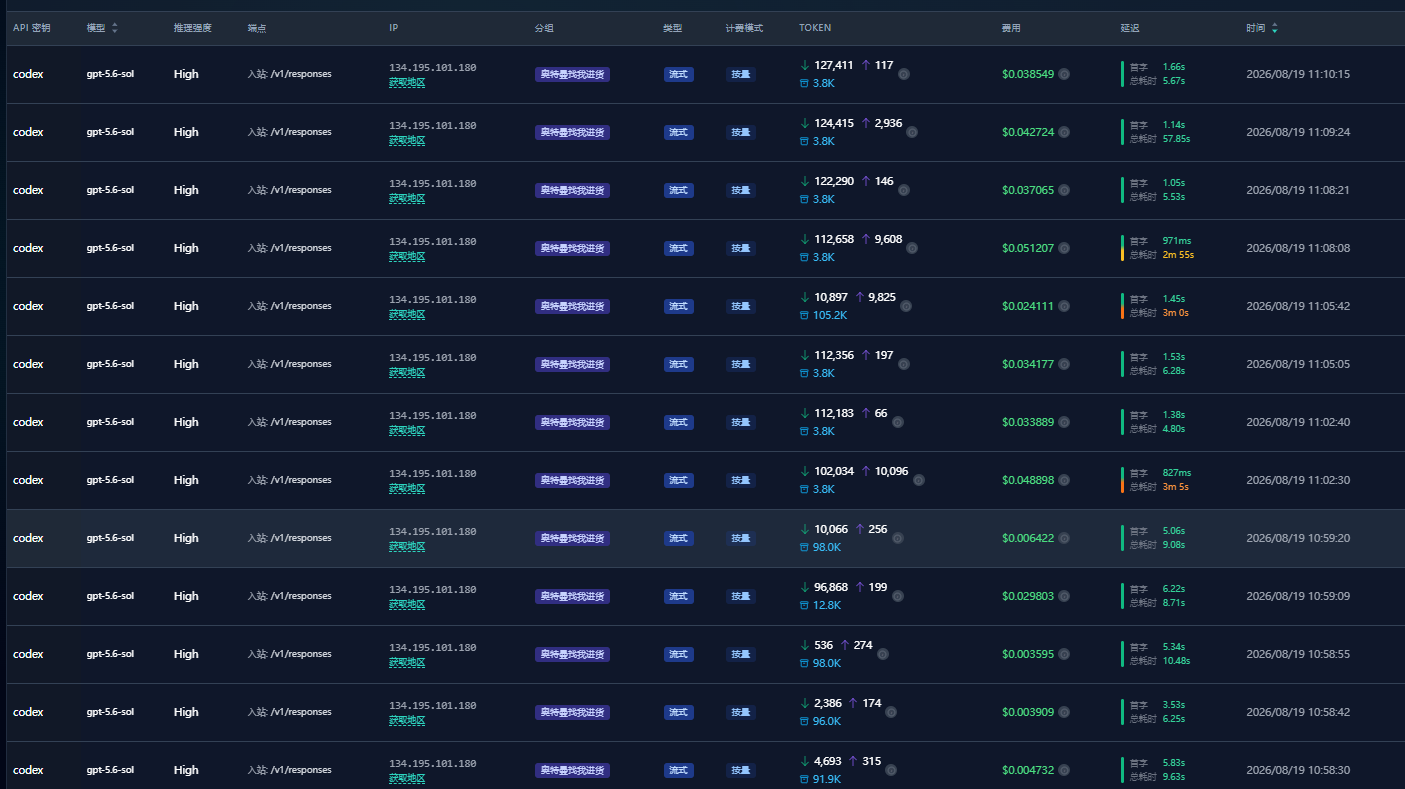Viewport: 1405px width, 789px height.
Task: Click info icon beside $0.051207 cost
Action: 1064,248
